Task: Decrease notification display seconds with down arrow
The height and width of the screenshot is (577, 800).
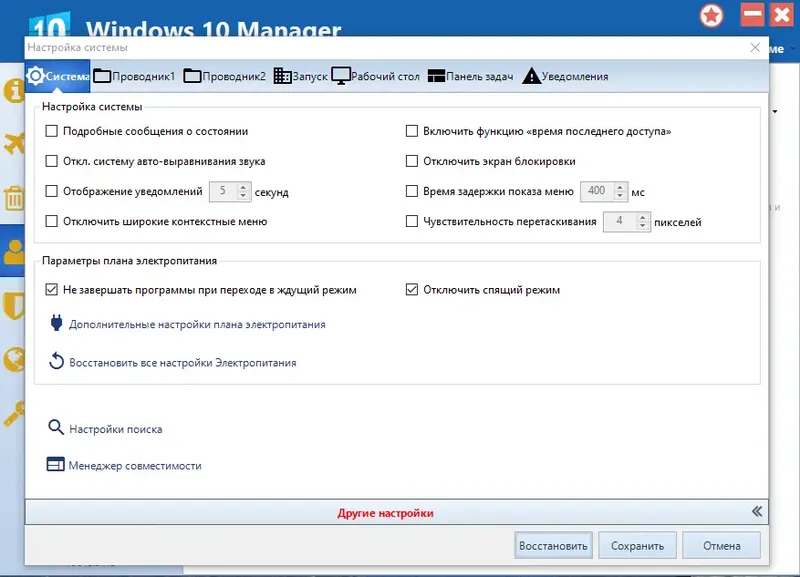Action: click(x=243, y=195)
